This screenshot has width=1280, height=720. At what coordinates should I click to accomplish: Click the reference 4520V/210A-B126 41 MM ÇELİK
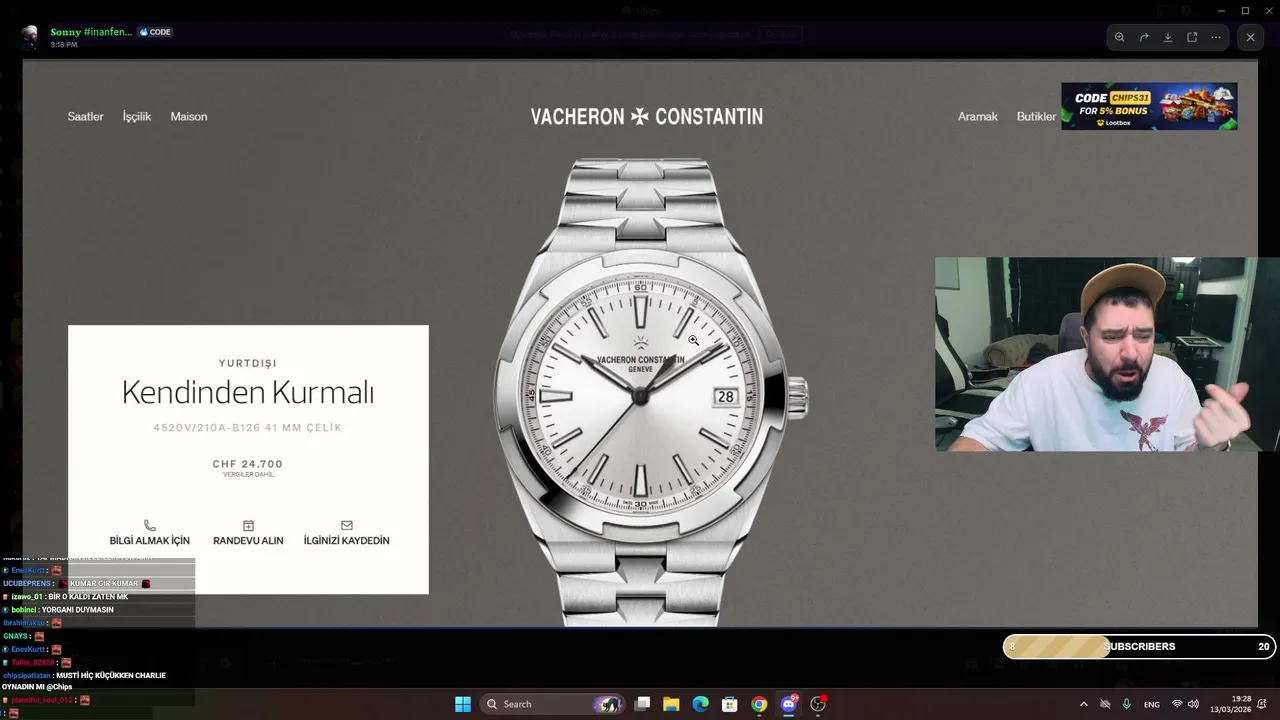click(x=248, y=428)
